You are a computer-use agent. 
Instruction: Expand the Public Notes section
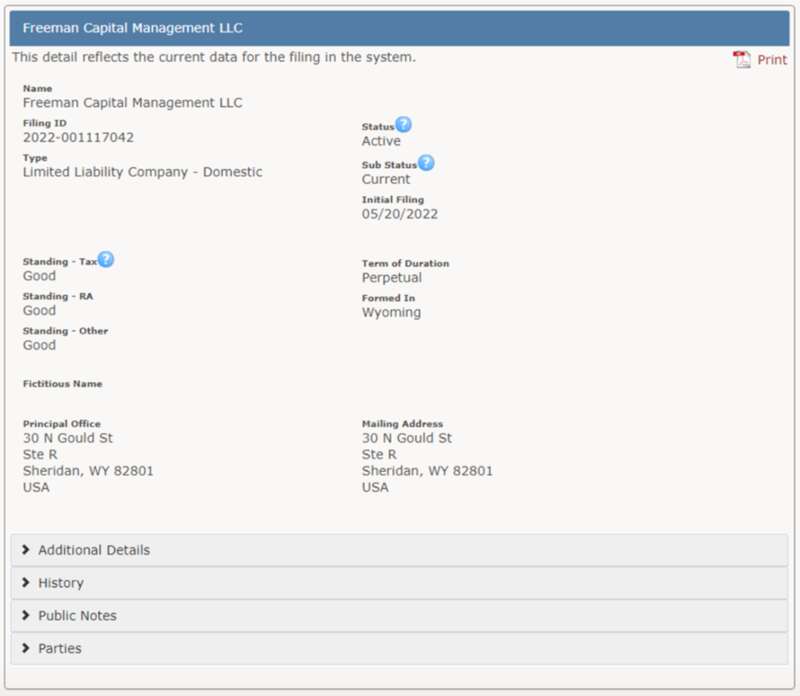click(x=399, y=615)
